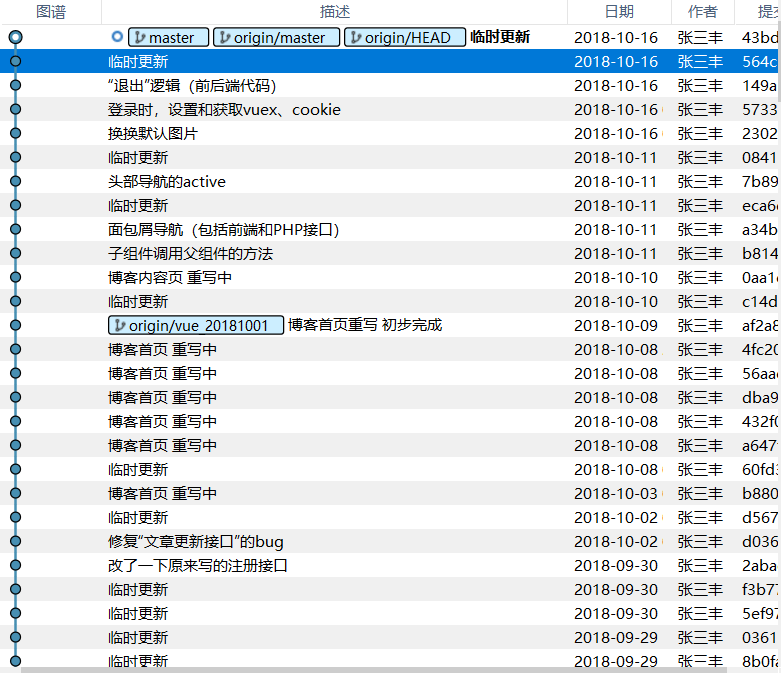781x673 pixels.
Task: Select the 登录时，设置和获取vuex、cookie commit
Action: (x=224, y=109)
